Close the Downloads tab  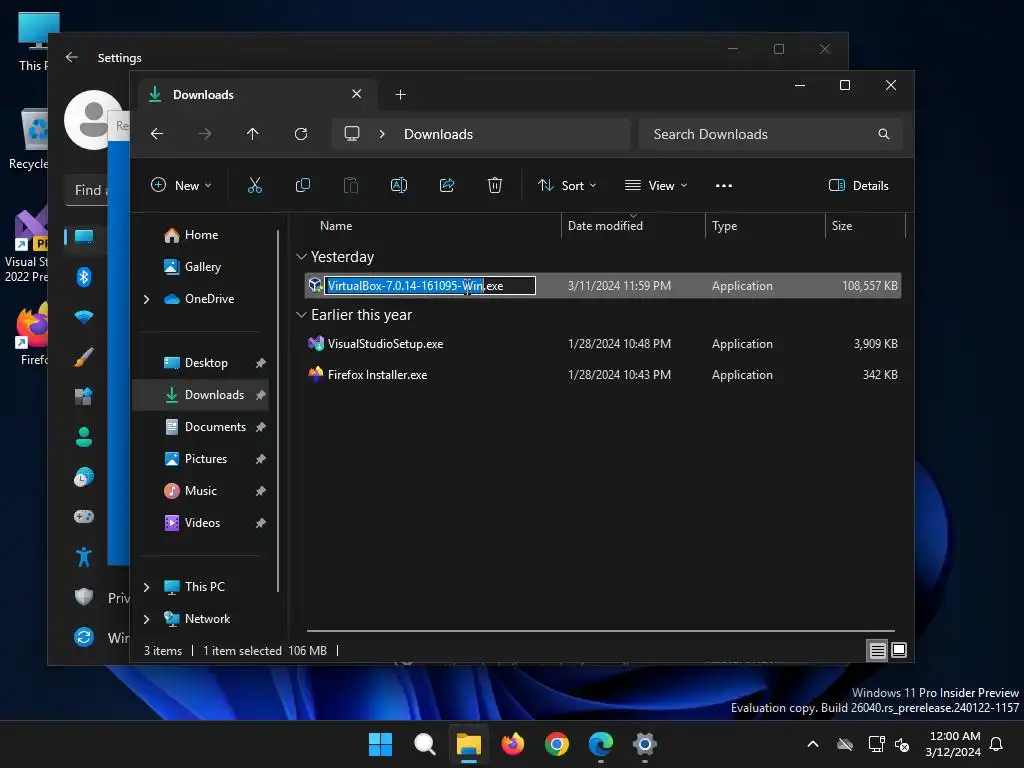tap(357, 94)
